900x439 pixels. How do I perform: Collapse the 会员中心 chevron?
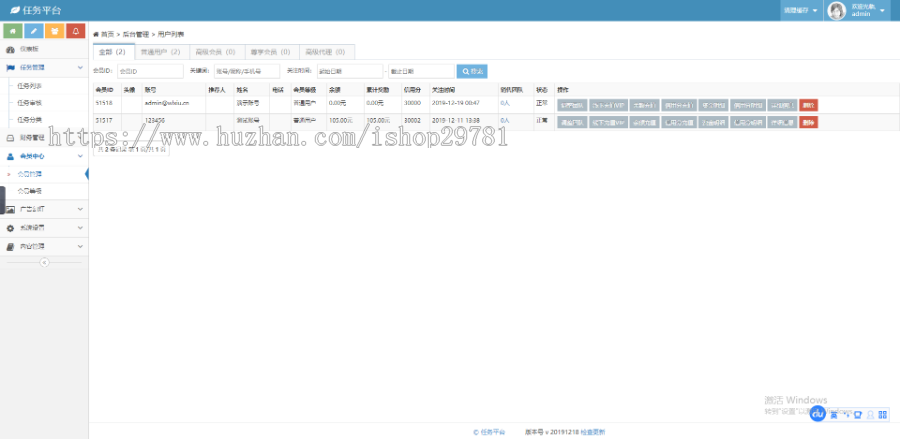[x=80, y=156]
